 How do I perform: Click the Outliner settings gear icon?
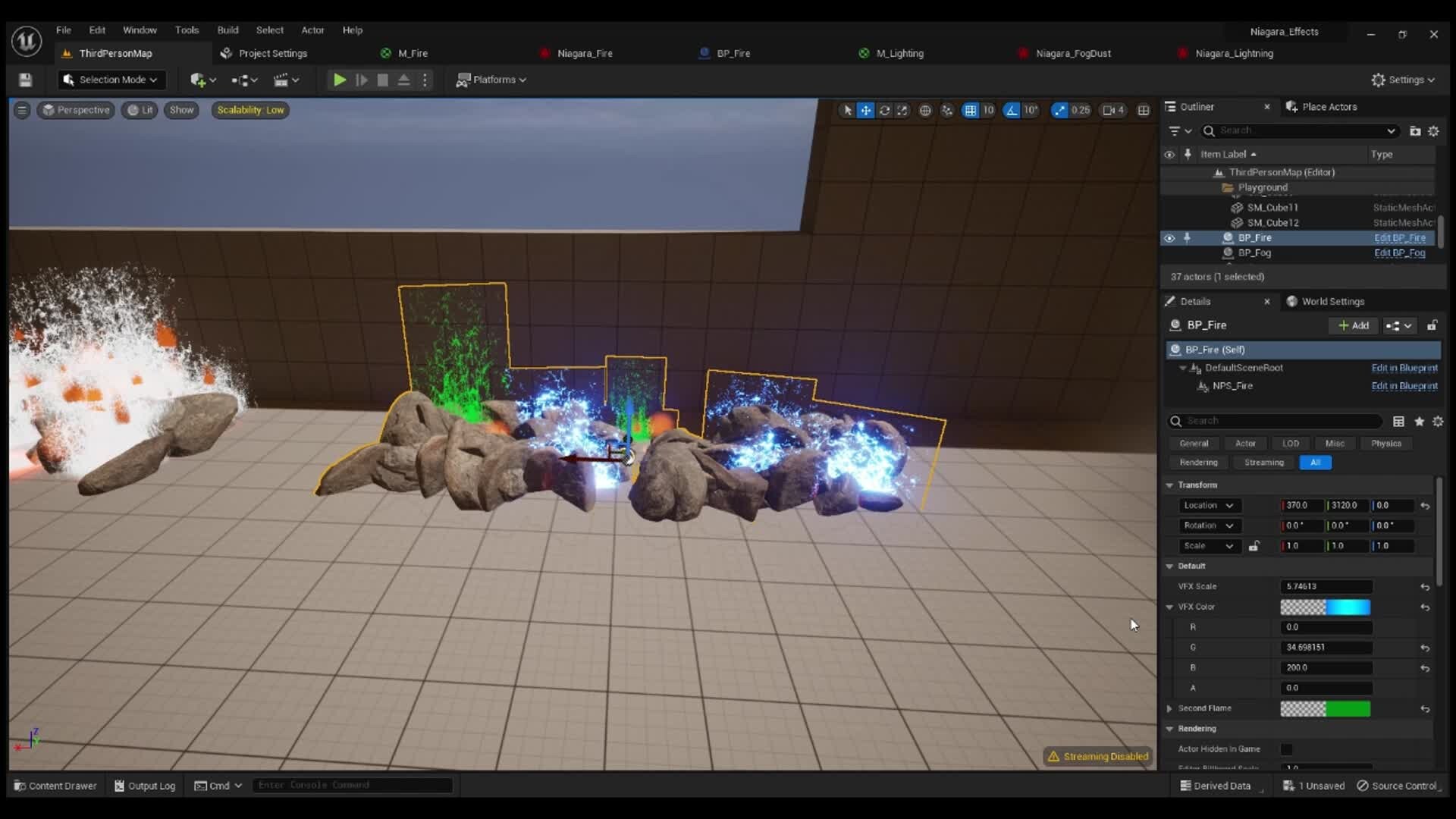(x=1433, y=131)
